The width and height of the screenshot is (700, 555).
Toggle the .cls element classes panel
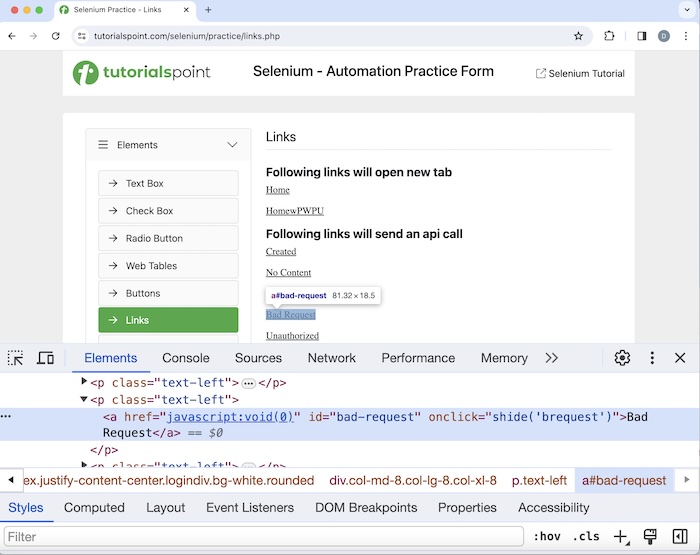coord(586,537)
